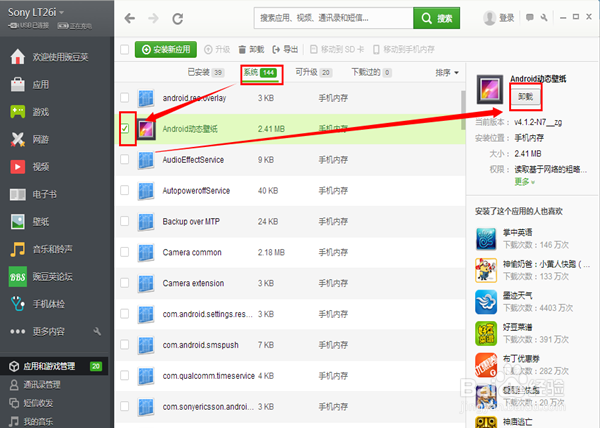Open the 音乐和铃声 music note icon

(18, 249)
